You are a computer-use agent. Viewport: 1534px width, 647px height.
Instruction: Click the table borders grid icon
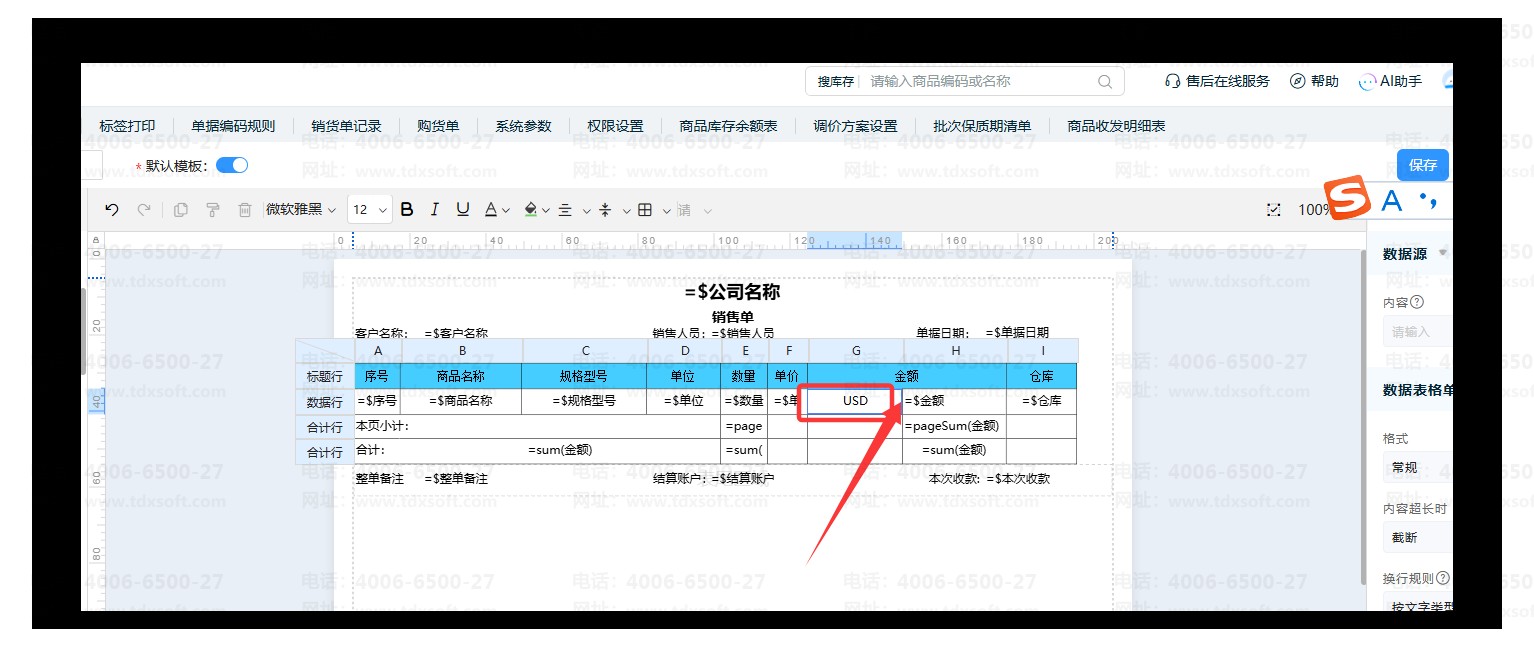click(x=645, y=210)
